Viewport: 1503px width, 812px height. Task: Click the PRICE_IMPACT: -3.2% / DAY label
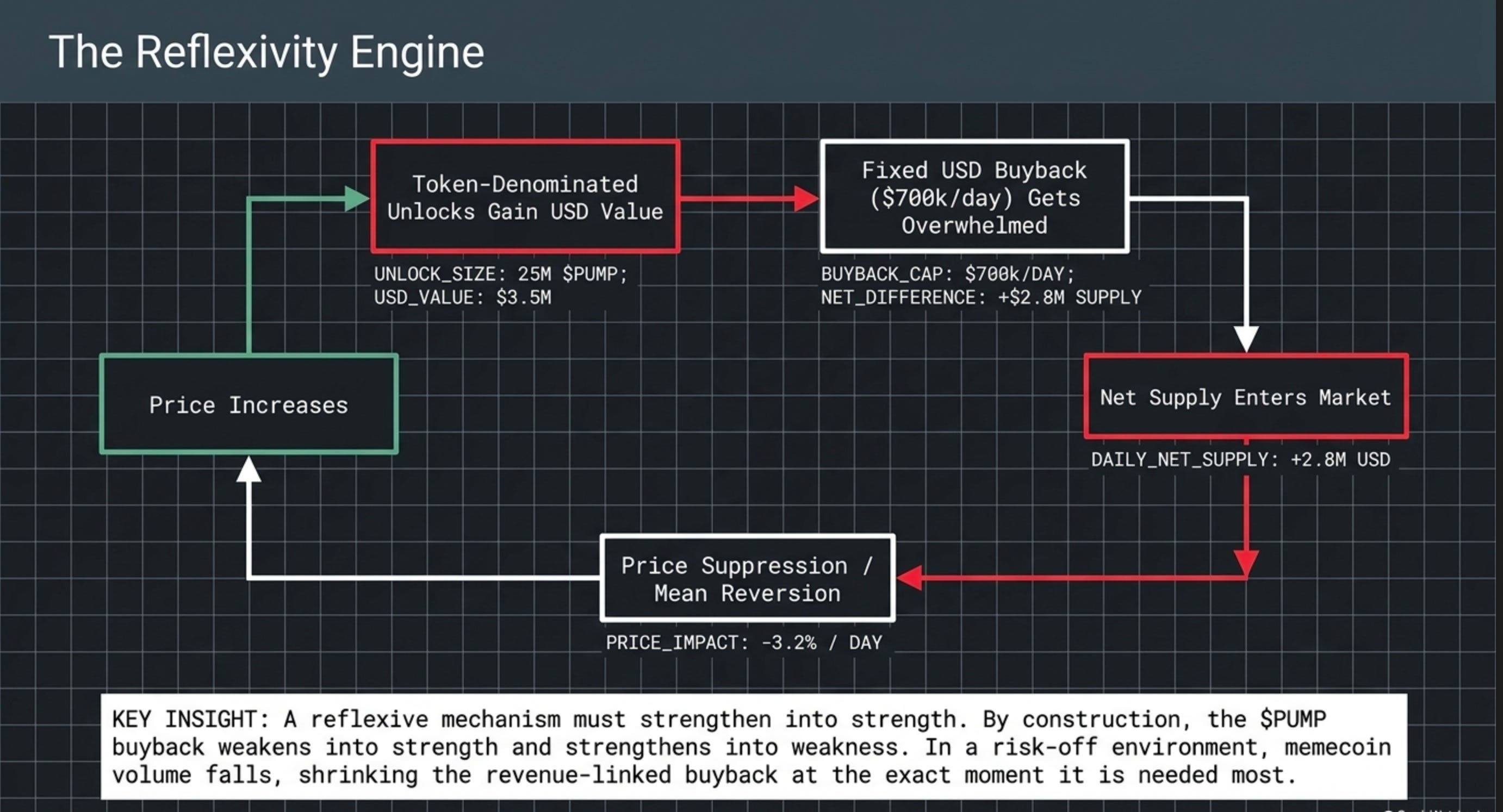tap(744, 643)
